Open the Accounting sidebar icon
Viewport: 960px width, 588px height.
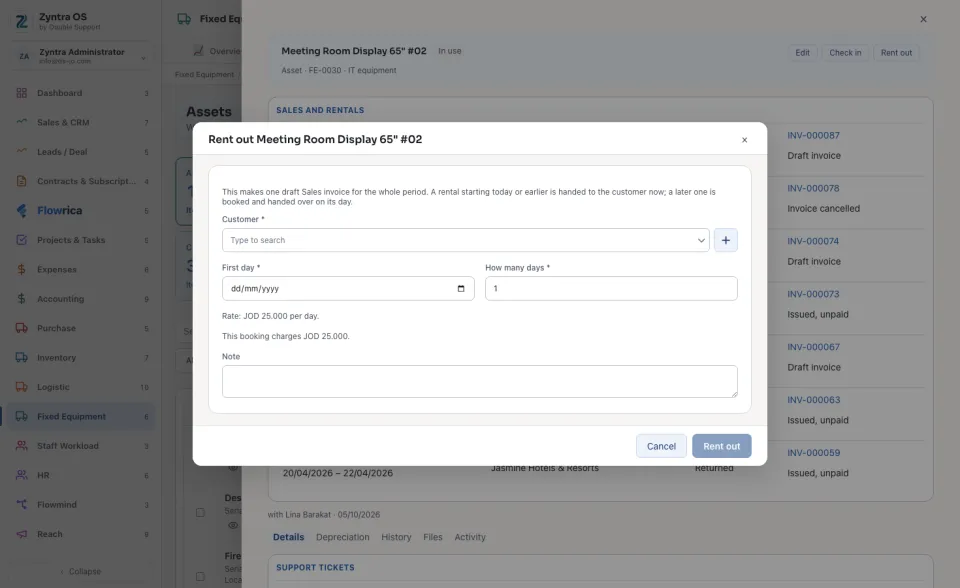tap(21, 299)
